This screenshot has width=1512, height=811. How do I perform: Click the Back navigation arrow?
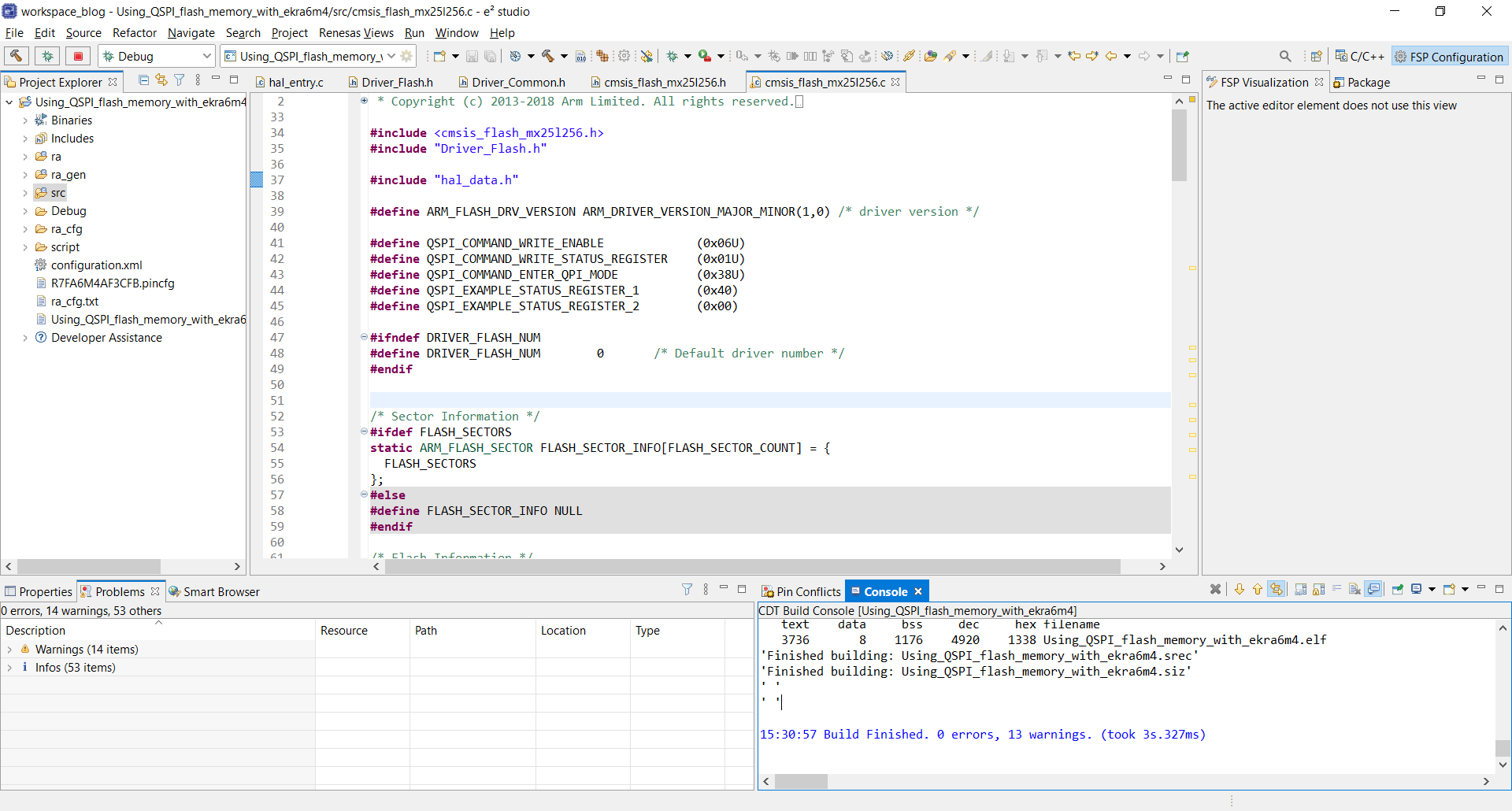pos(1111,56)
